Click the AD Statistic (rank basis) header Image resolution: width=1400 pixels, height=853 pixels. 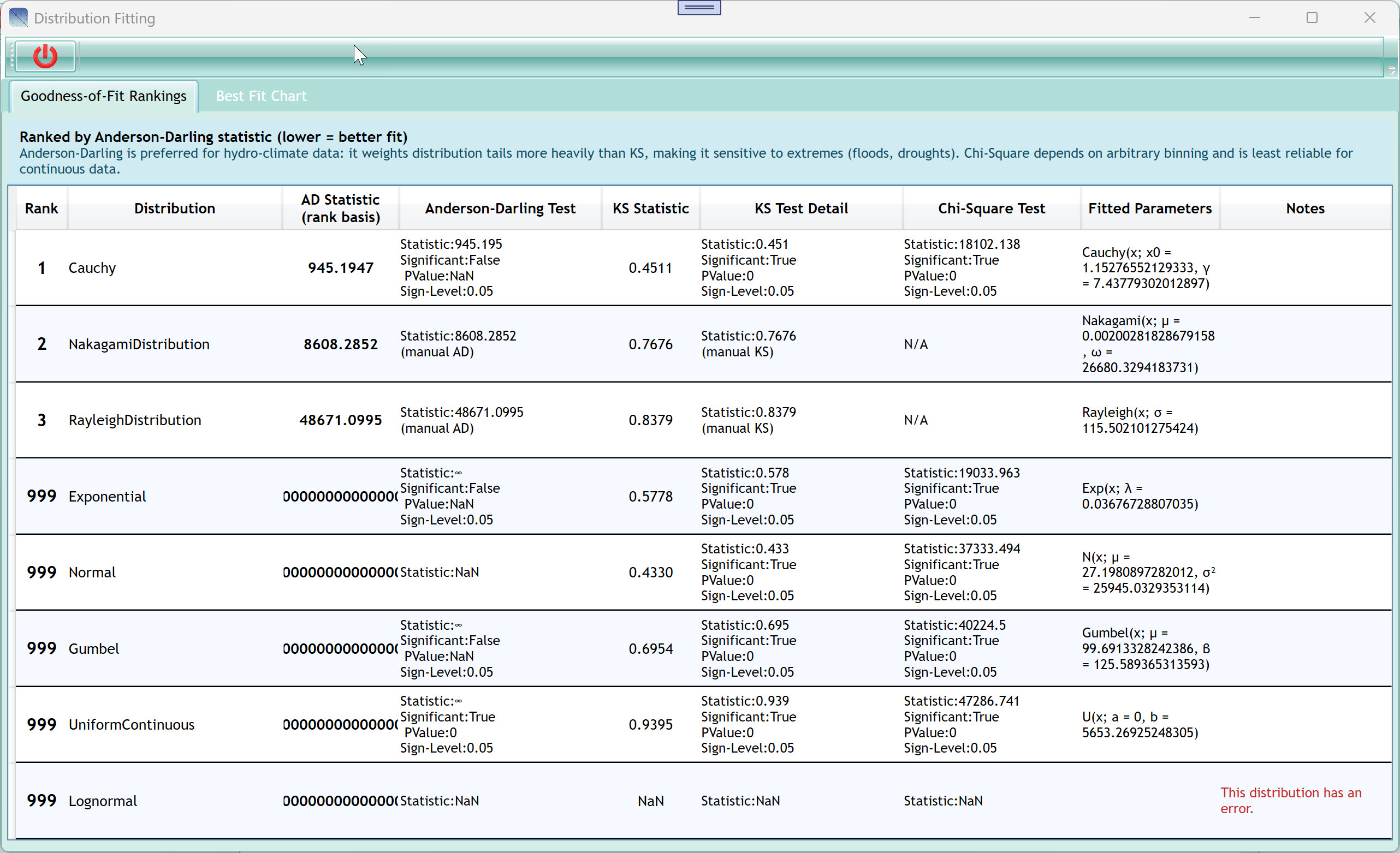coord(340,208)
